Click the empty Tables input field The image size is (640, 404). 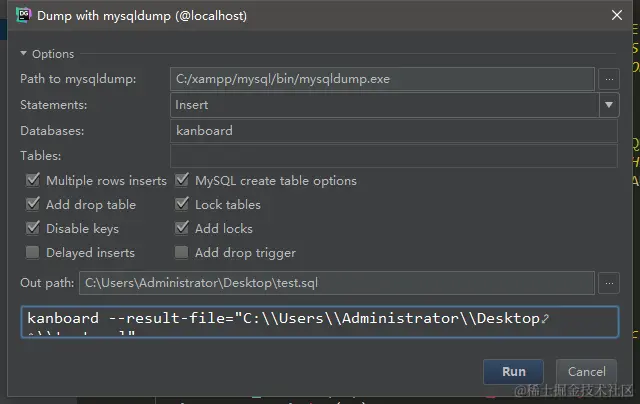click(x=393, y=156)
